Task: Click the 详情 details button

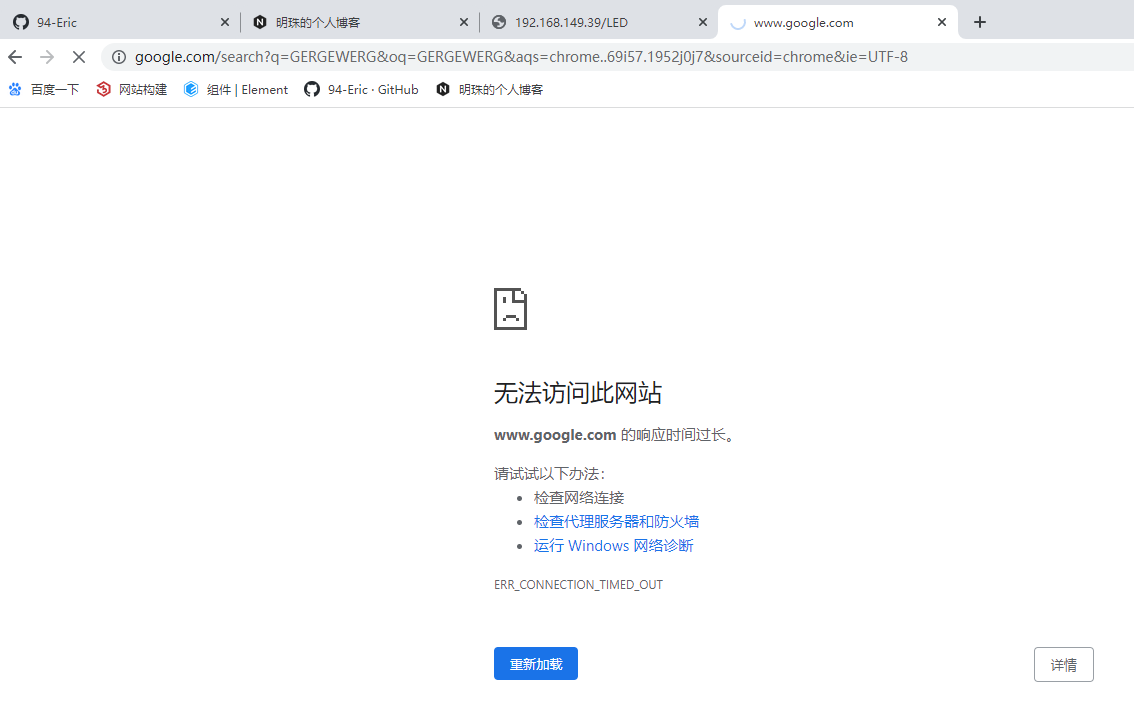Action: (1063, 664)
